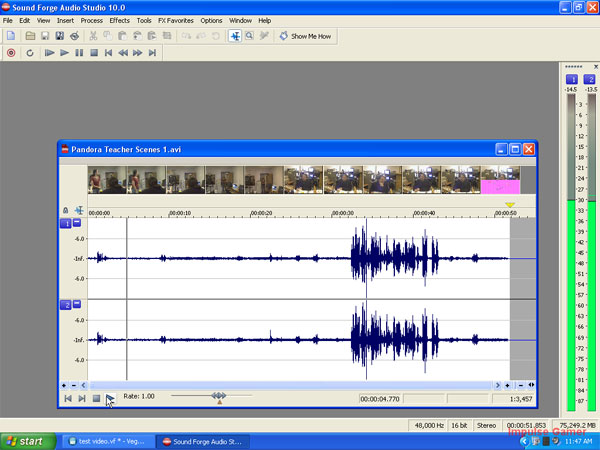Screen dimensions: 600x450
Task: Click the horizontal scrollbar's left arrow
Action: [x=83, y=385]
